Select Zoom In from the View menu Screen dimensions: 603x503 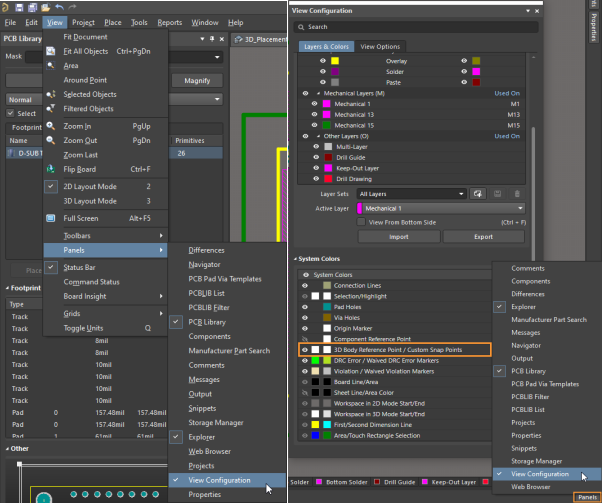77,126
